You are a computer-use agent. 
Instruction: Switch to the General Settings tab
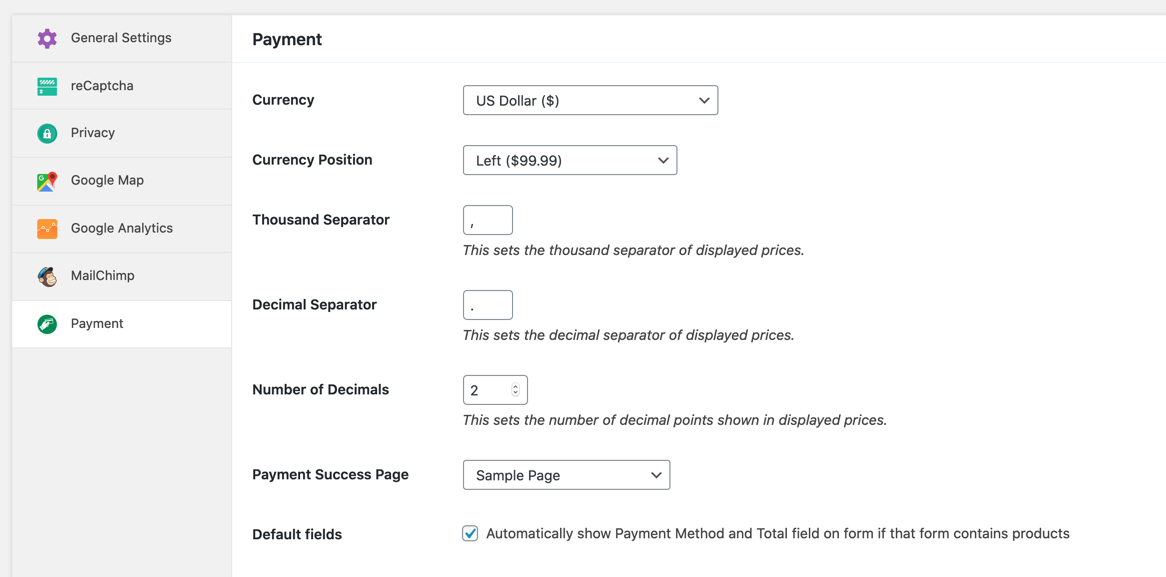point(121,38)
